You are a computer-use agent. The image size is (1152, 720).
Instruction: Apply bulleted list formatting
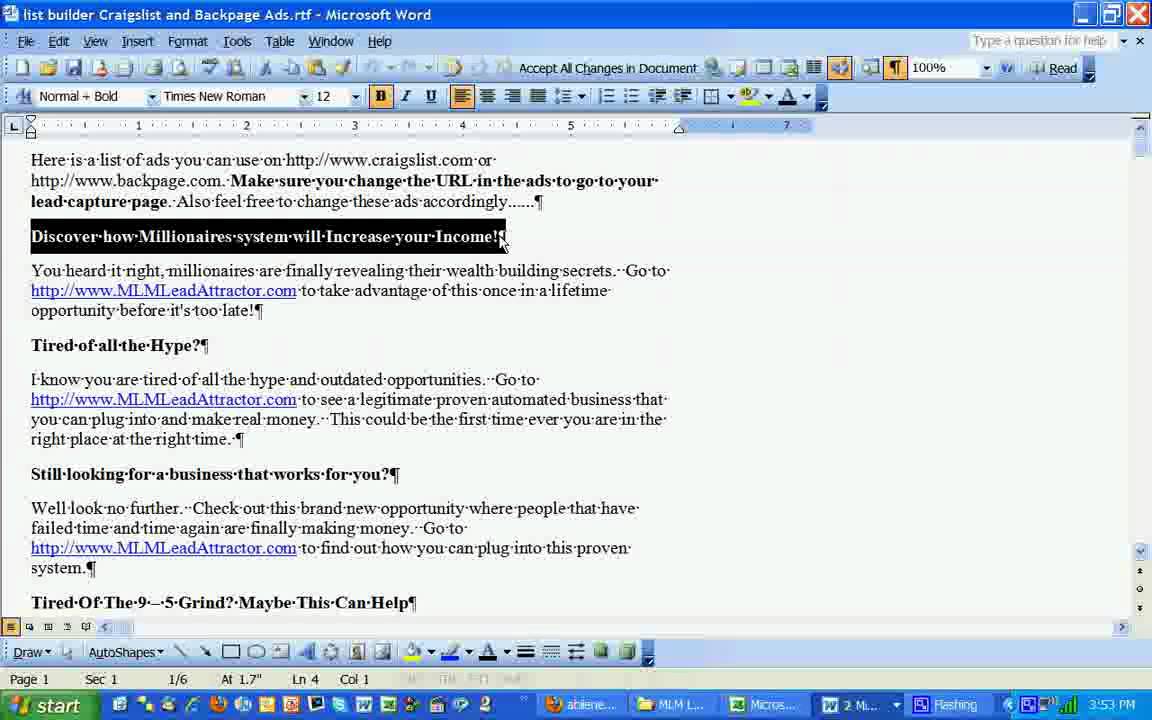(x=631, y=96)
